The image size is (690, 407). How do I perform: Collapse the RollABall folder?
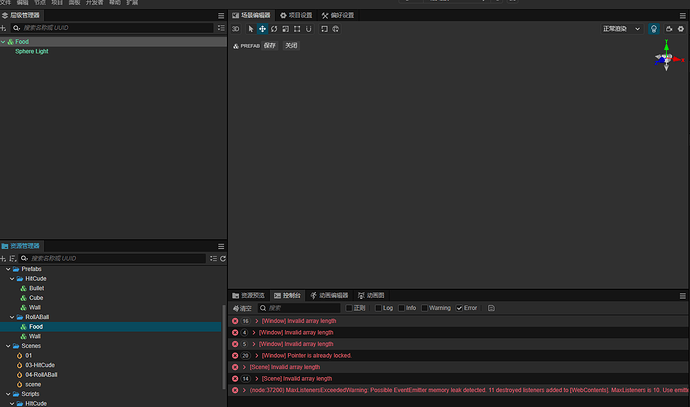click(x=12, y=317)
